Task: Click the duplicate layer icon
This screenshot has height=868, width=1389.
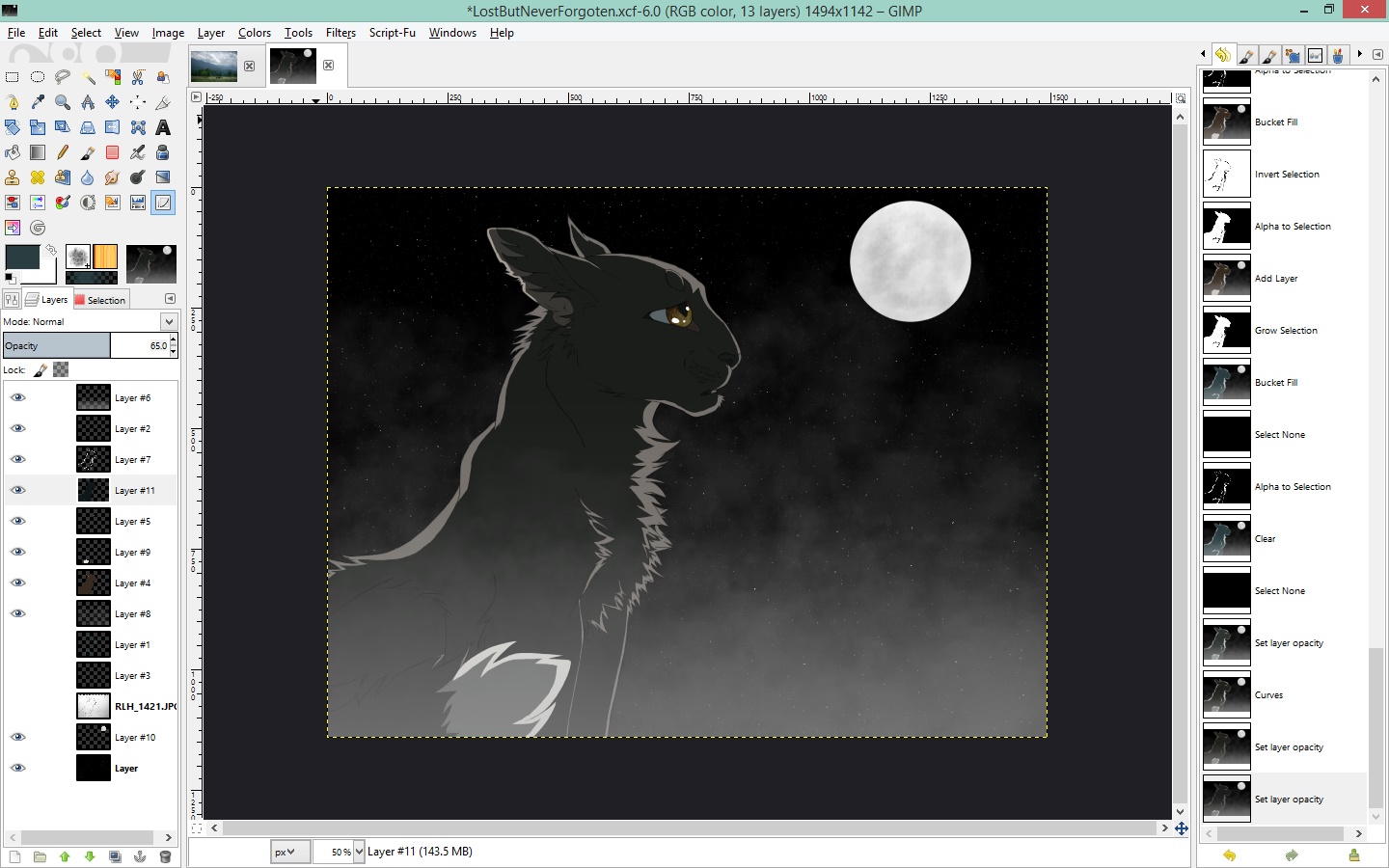Action: [x=115, y=856]
